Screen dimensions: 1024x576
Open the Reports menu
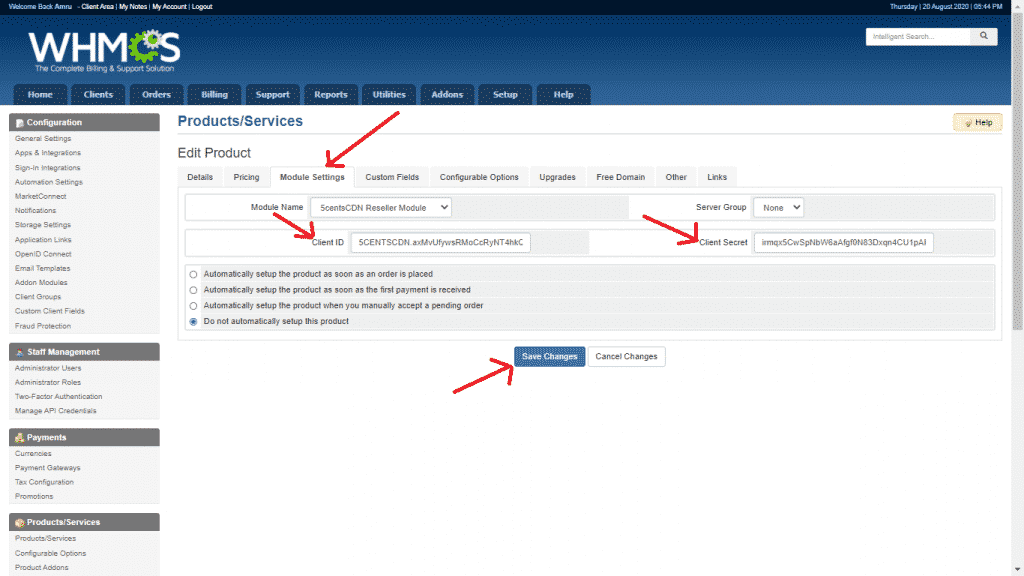(330, 95)
